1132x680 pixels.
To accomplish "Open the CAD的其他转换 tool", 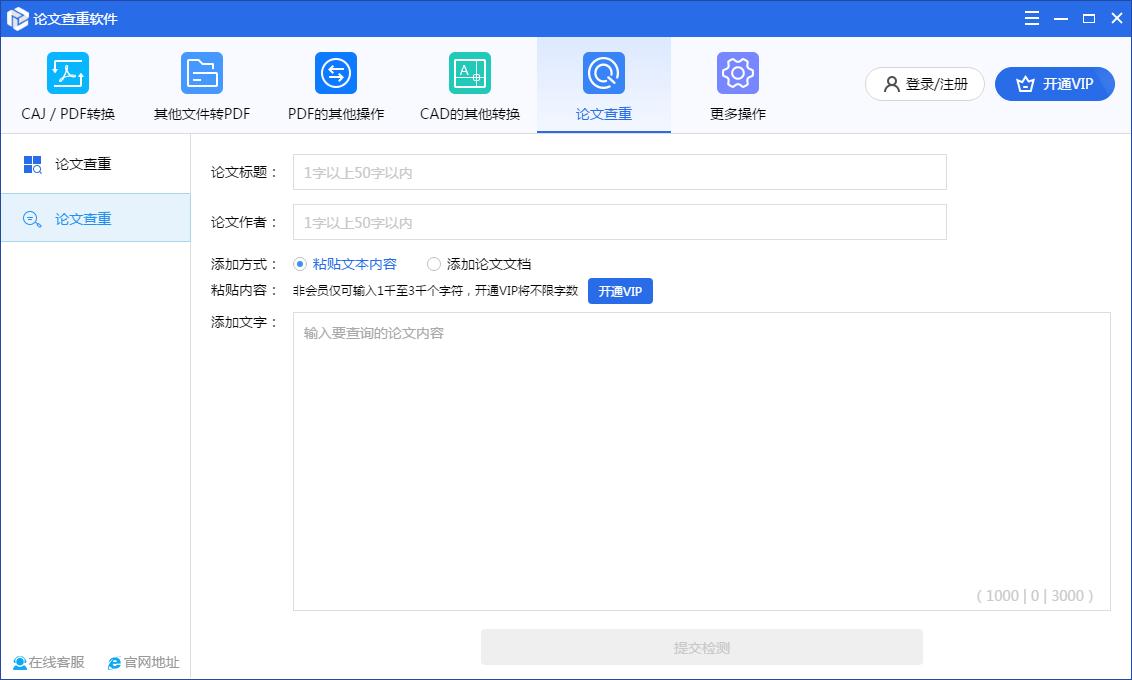I will 469,85.
